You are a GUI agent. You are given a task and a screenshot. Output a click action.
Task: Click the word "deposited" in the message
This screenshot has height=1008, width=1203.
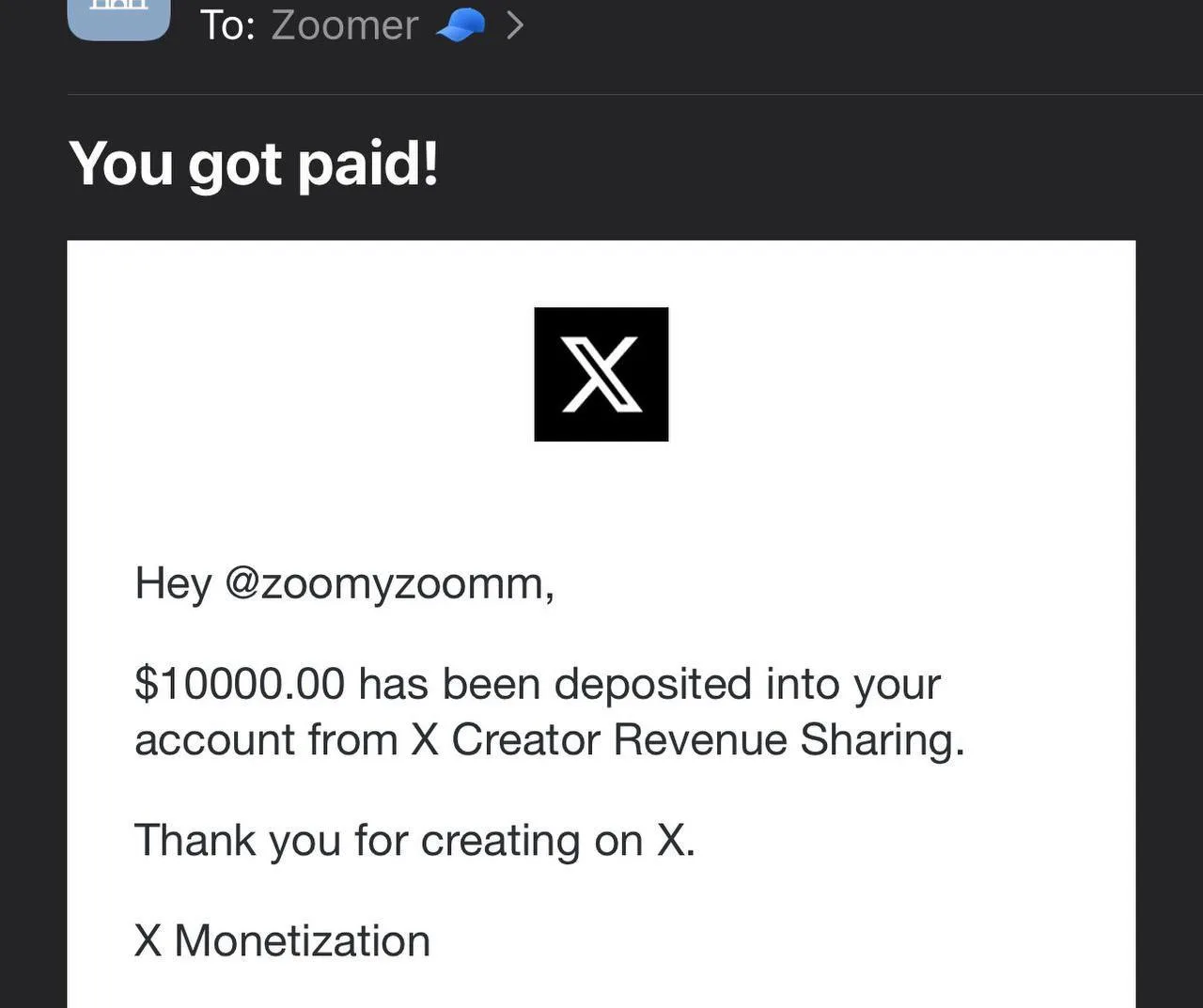click(653, 684)
